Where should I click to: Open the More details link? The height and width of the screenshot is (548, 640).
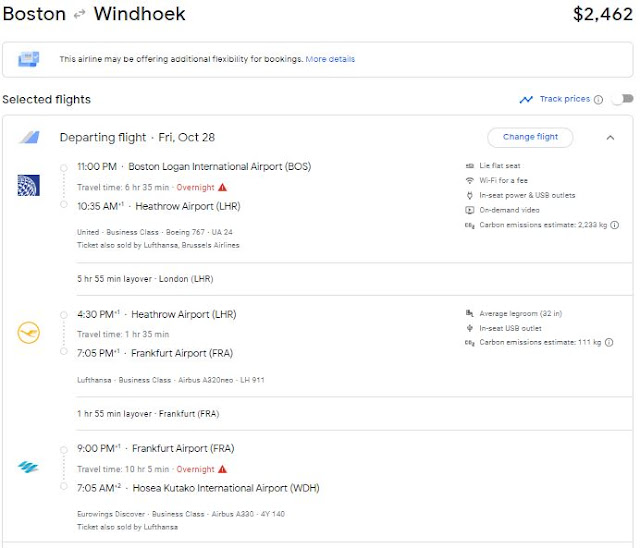[x=330, y=59]
